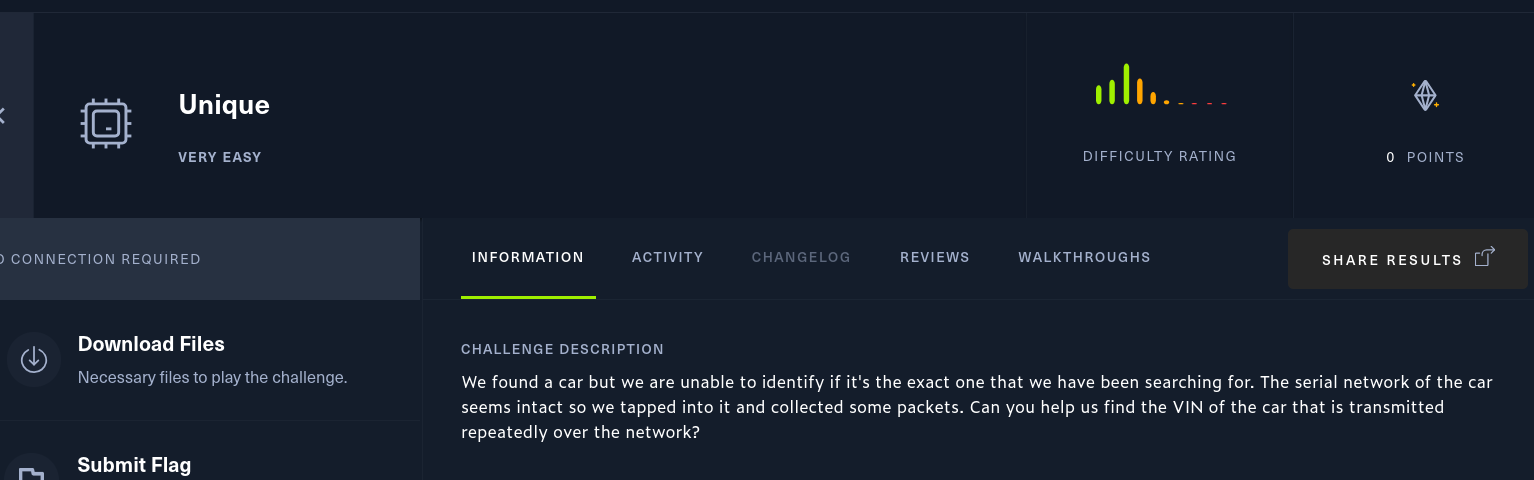1534x480 pixels.
Task: Click the points diamond gem icon
Action: point(1425,95)
